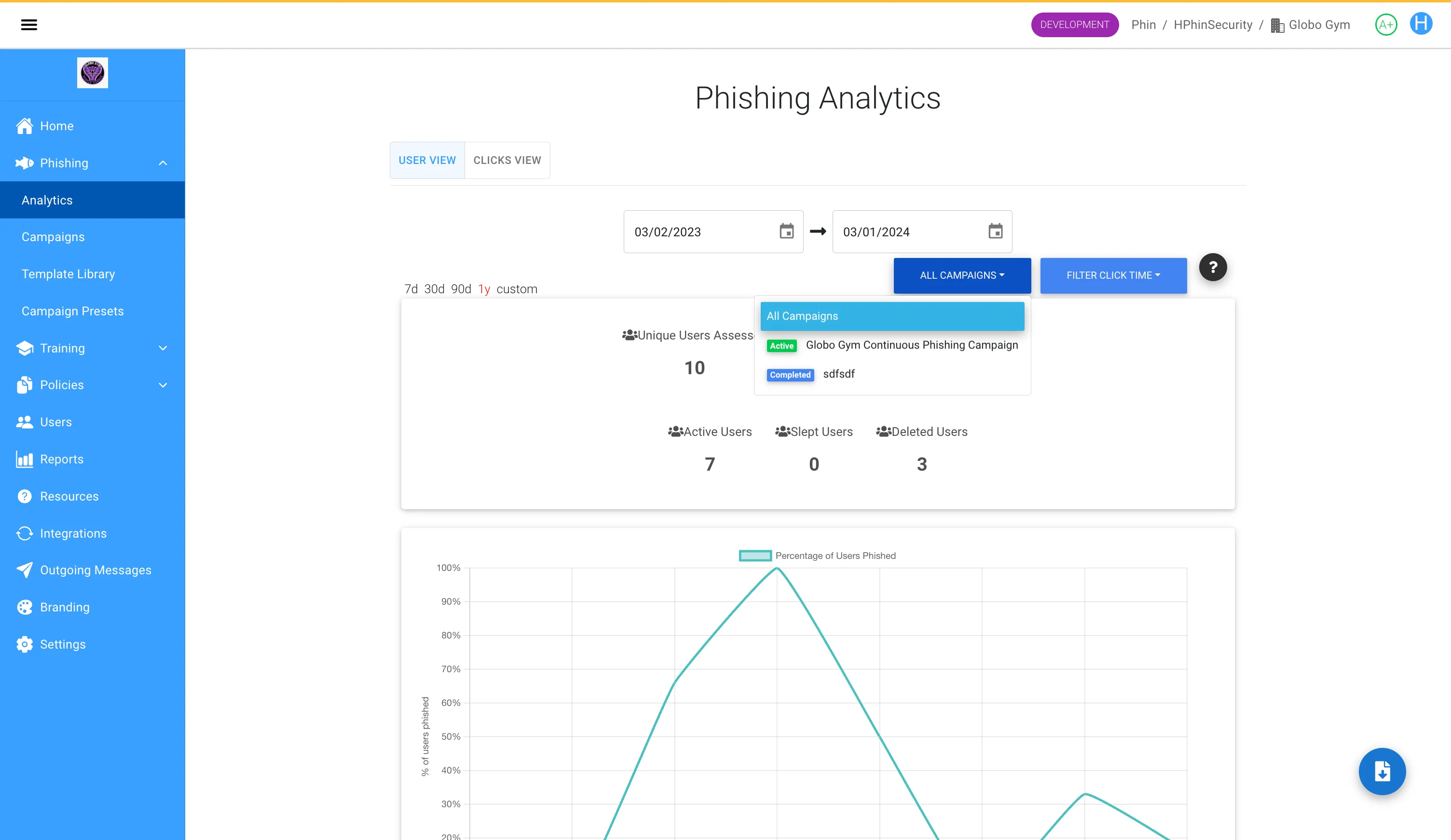Open Campaigns in sidebar
1451x840 pixels.
coord(92,237)
